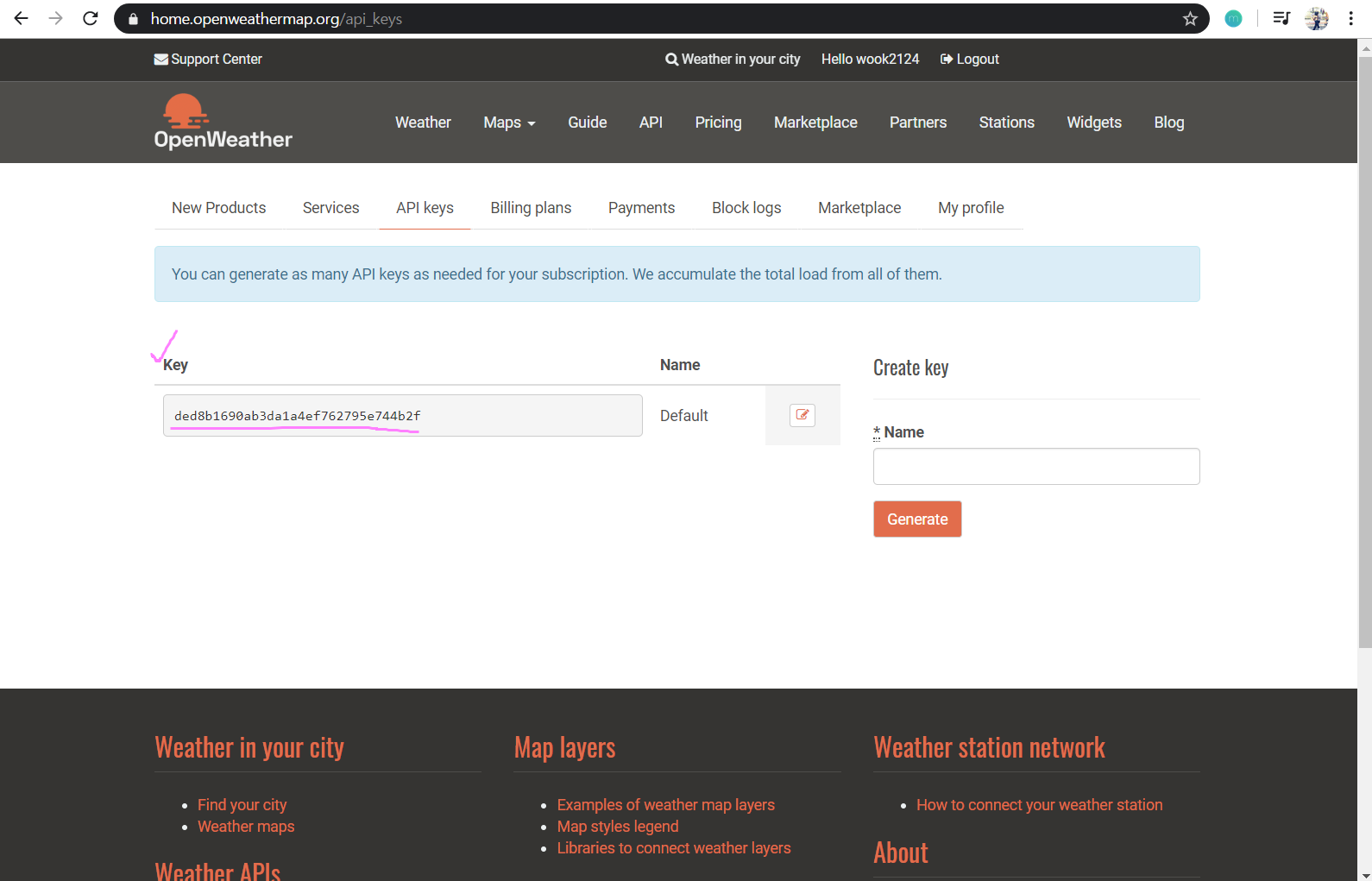Search Weather in your city
This screenshot has width=1372, height=881.
click(x=733, y=59)
